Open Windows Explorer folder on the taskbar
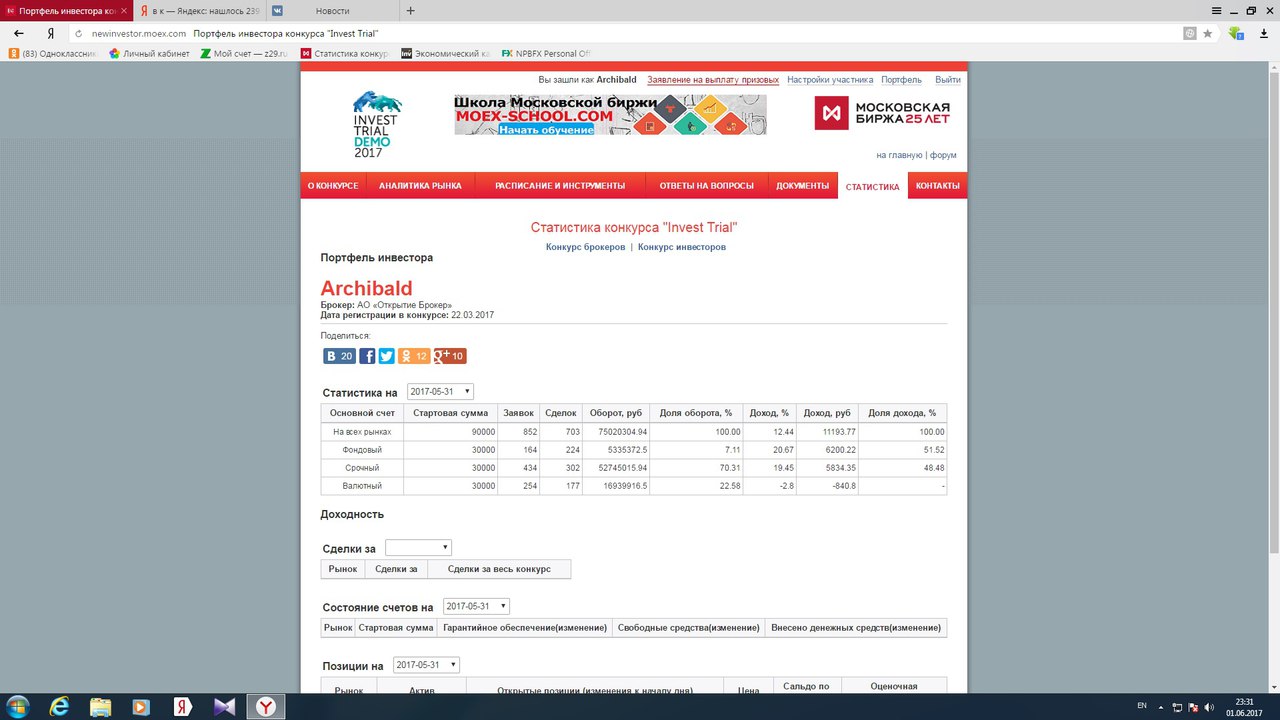The image size is (1280, 720). click(x=100, y=706)
